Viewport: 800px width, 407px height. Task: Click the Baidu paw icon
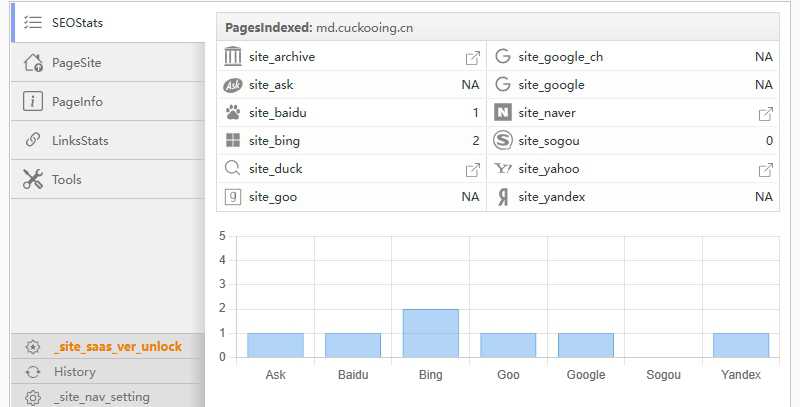233,113
